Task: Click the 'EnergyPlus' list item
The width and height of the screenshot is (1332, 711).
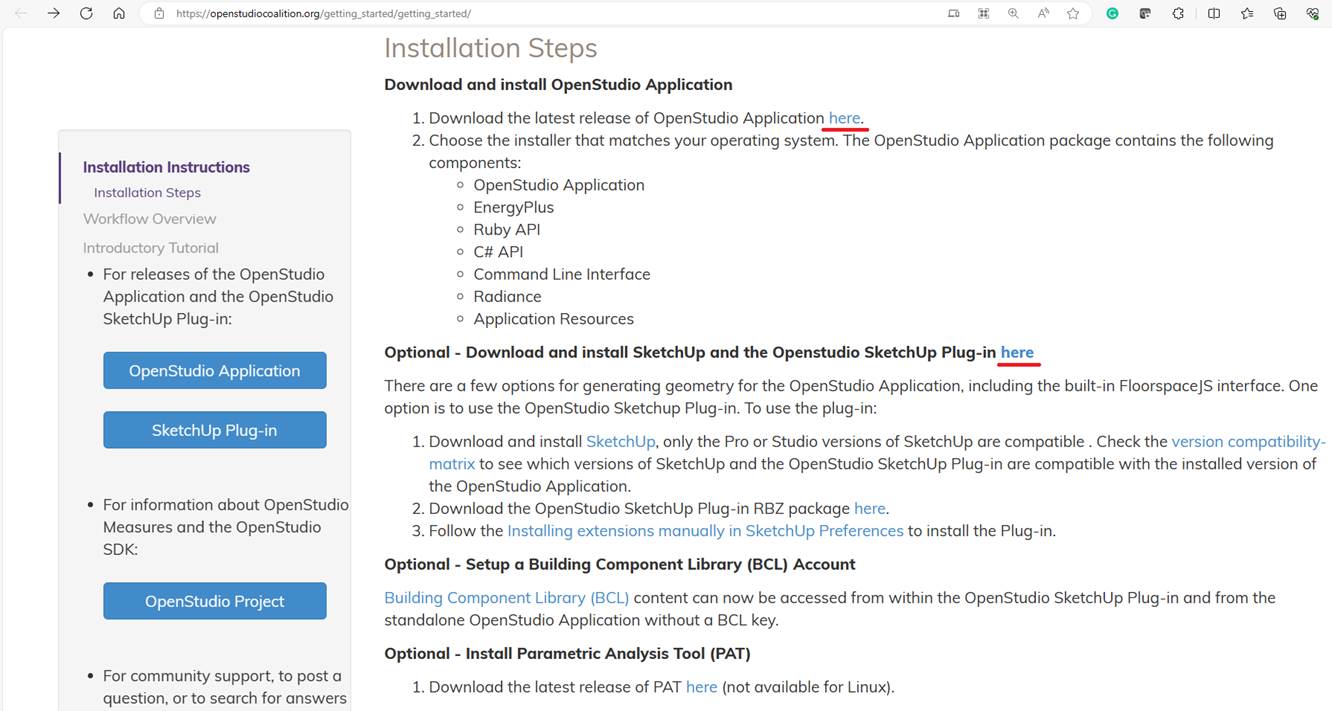Action: pos(514,208)
